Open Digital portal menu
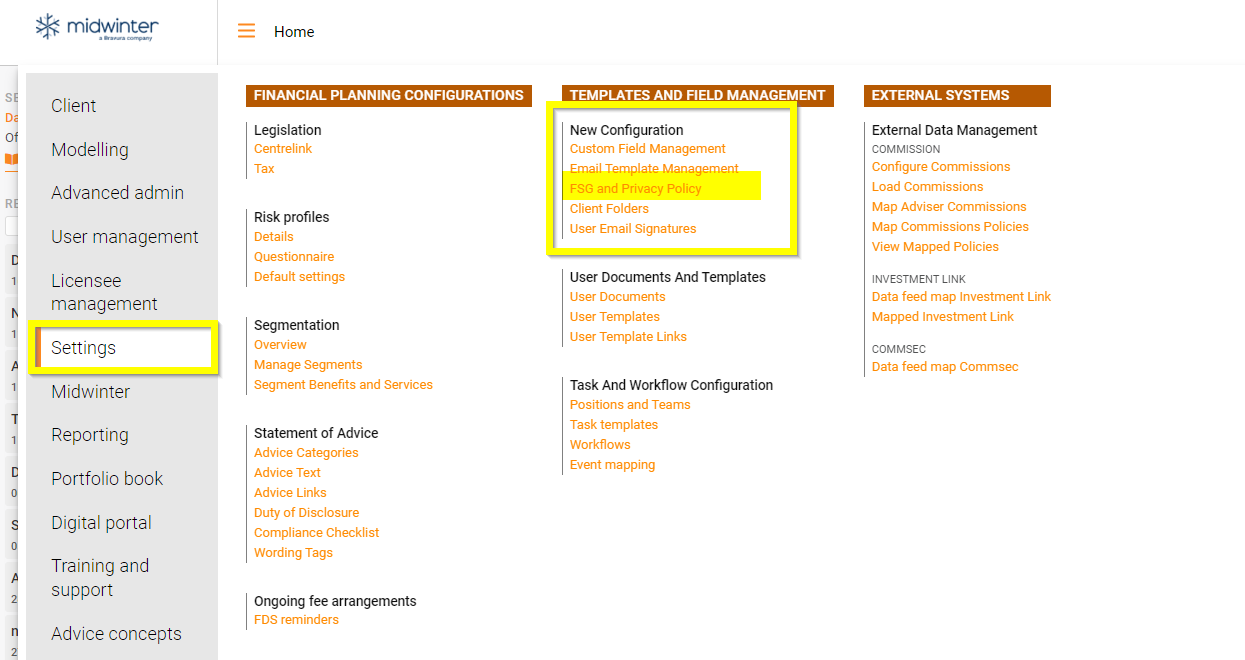Image resolution: width=1245 pixels, height=660 pixels. 102,523
